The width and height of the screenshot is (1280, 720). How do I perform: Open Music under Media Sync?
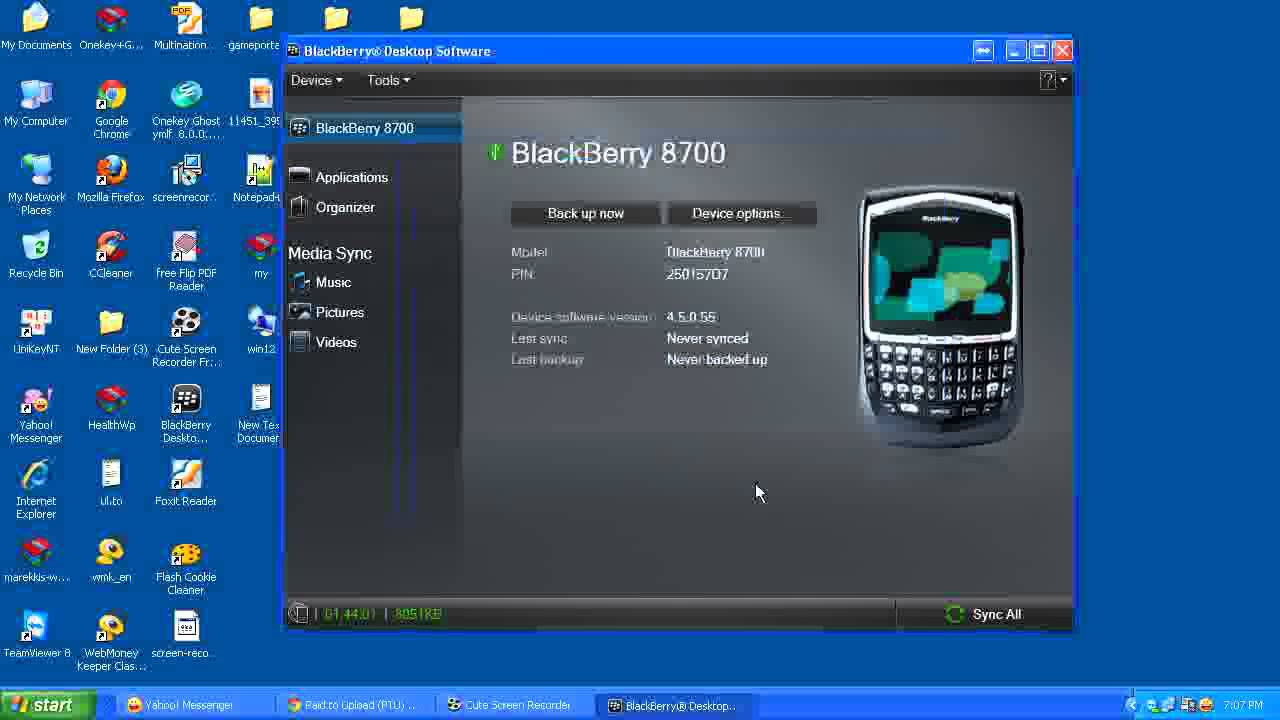point(333,282)
